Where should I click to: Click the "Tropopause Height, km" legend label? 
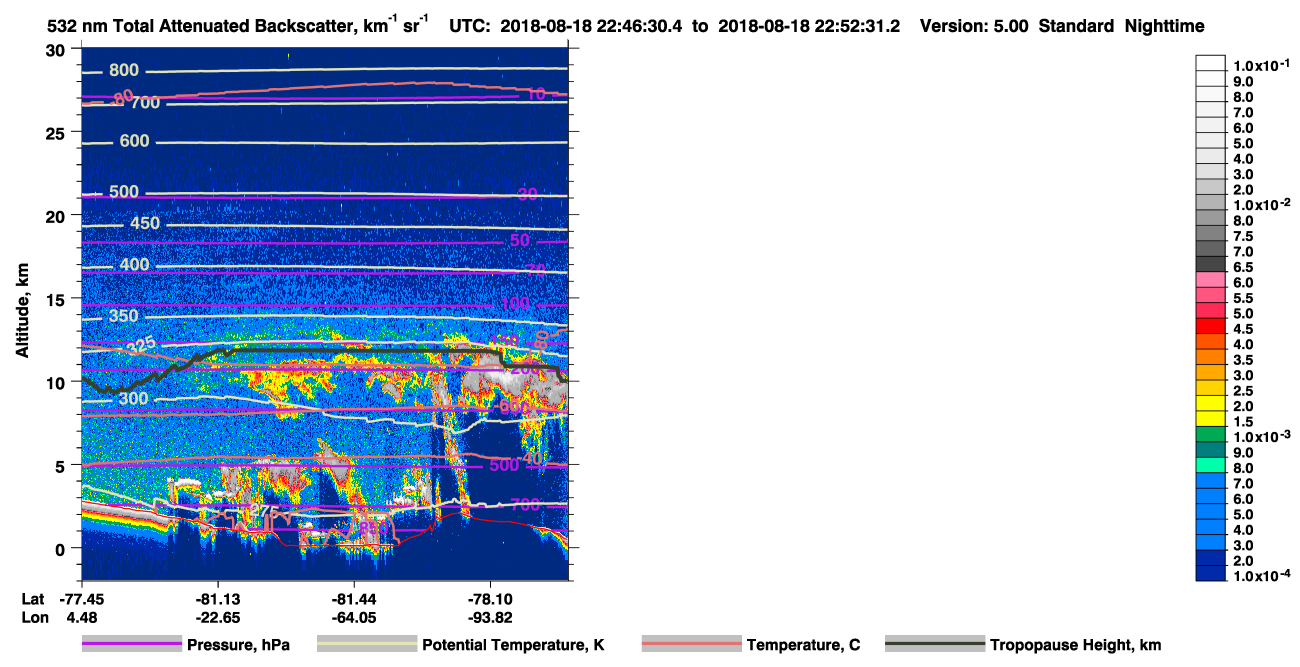point(1075,645)
